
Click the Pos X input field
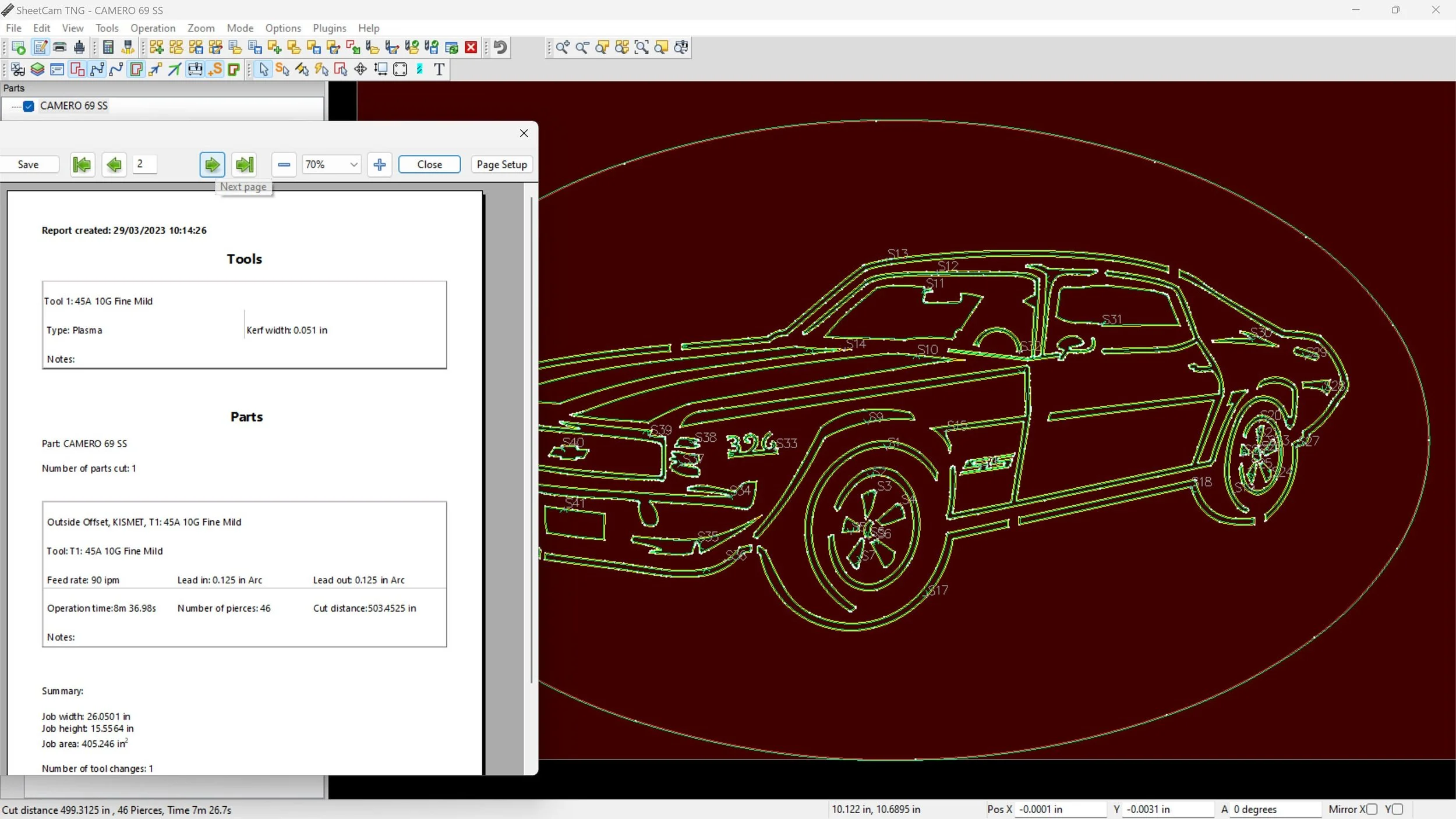coord(1059,809)
